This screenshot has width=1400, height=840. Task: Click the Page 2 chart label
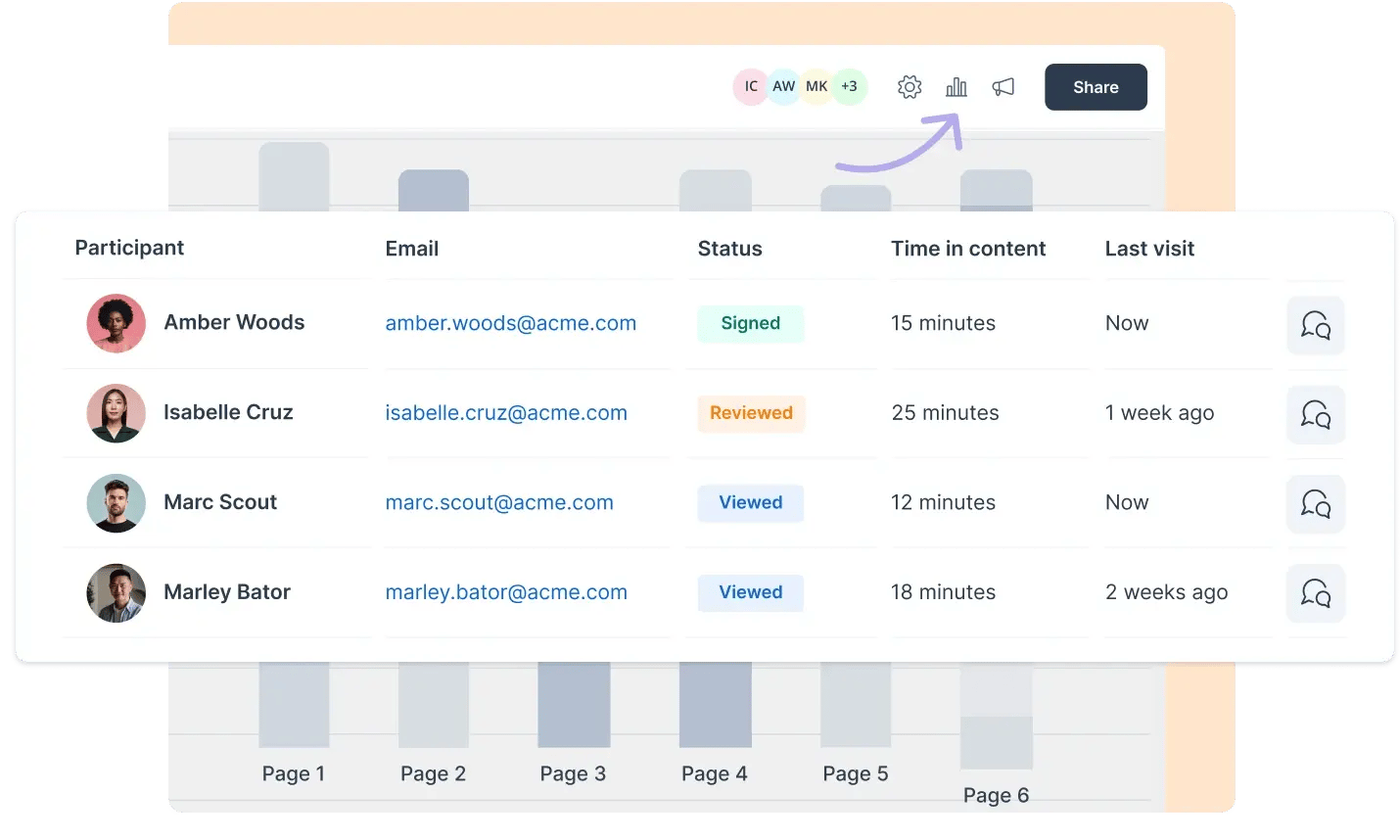coord(433,773)
